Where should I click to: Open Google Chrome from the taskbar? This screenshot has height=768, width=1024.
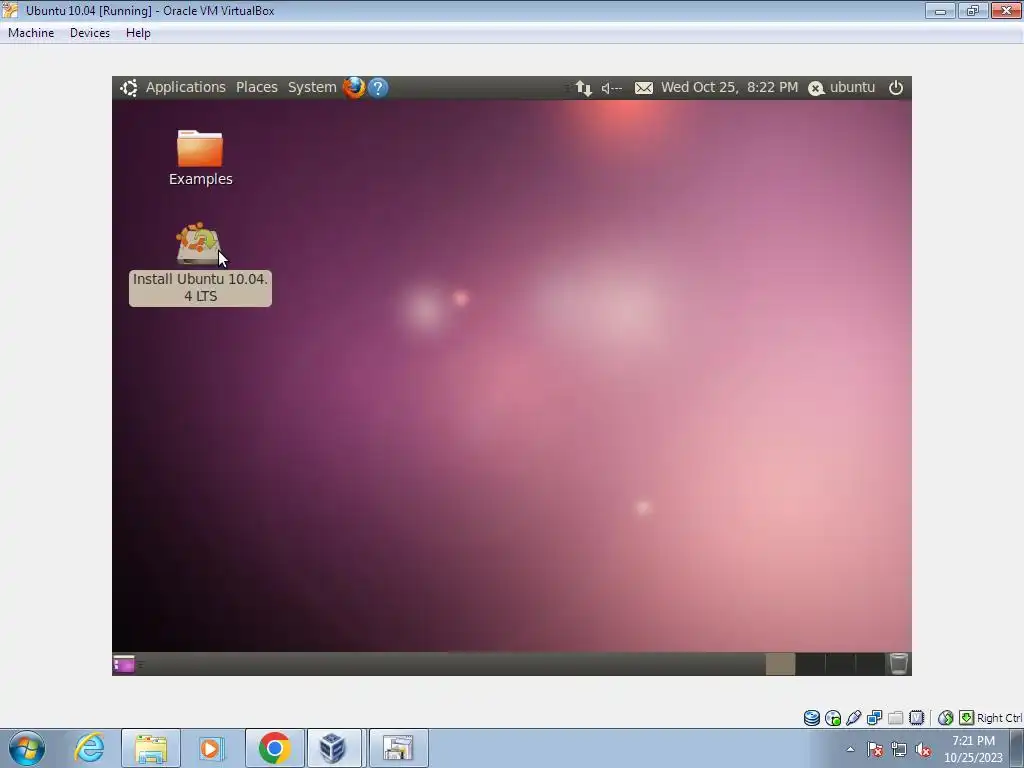coord(274,748)
